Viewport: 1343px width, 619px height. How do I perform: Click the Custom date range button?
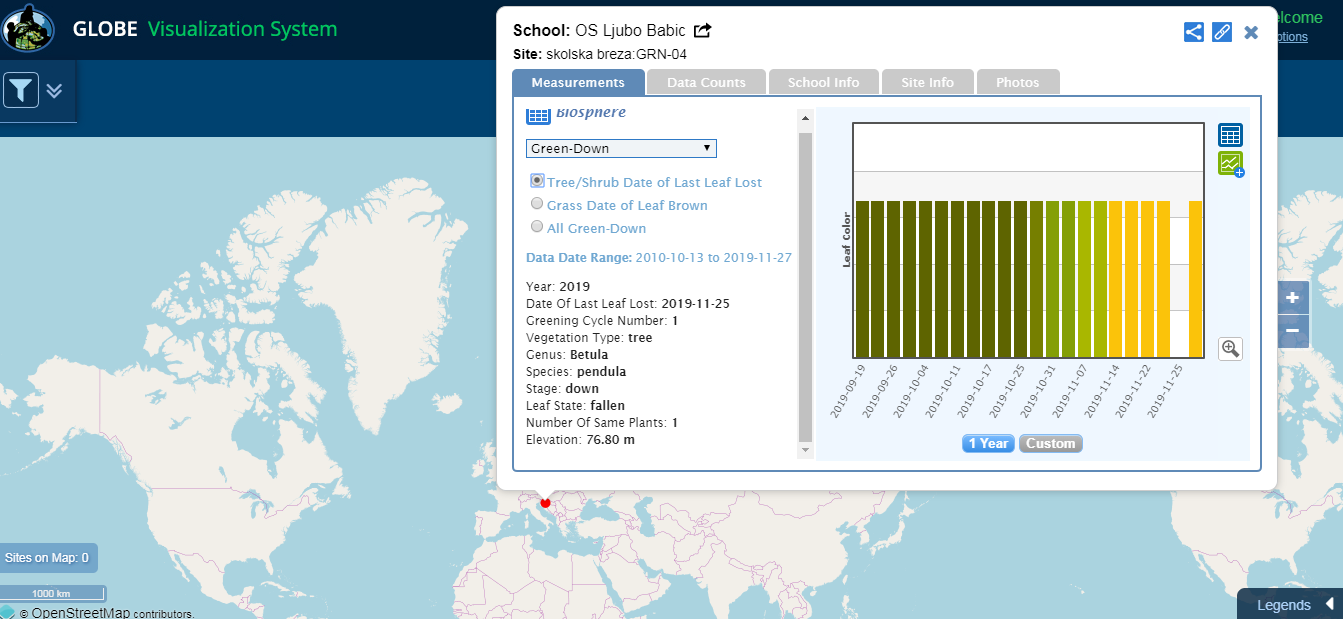tap(1050, 443)
